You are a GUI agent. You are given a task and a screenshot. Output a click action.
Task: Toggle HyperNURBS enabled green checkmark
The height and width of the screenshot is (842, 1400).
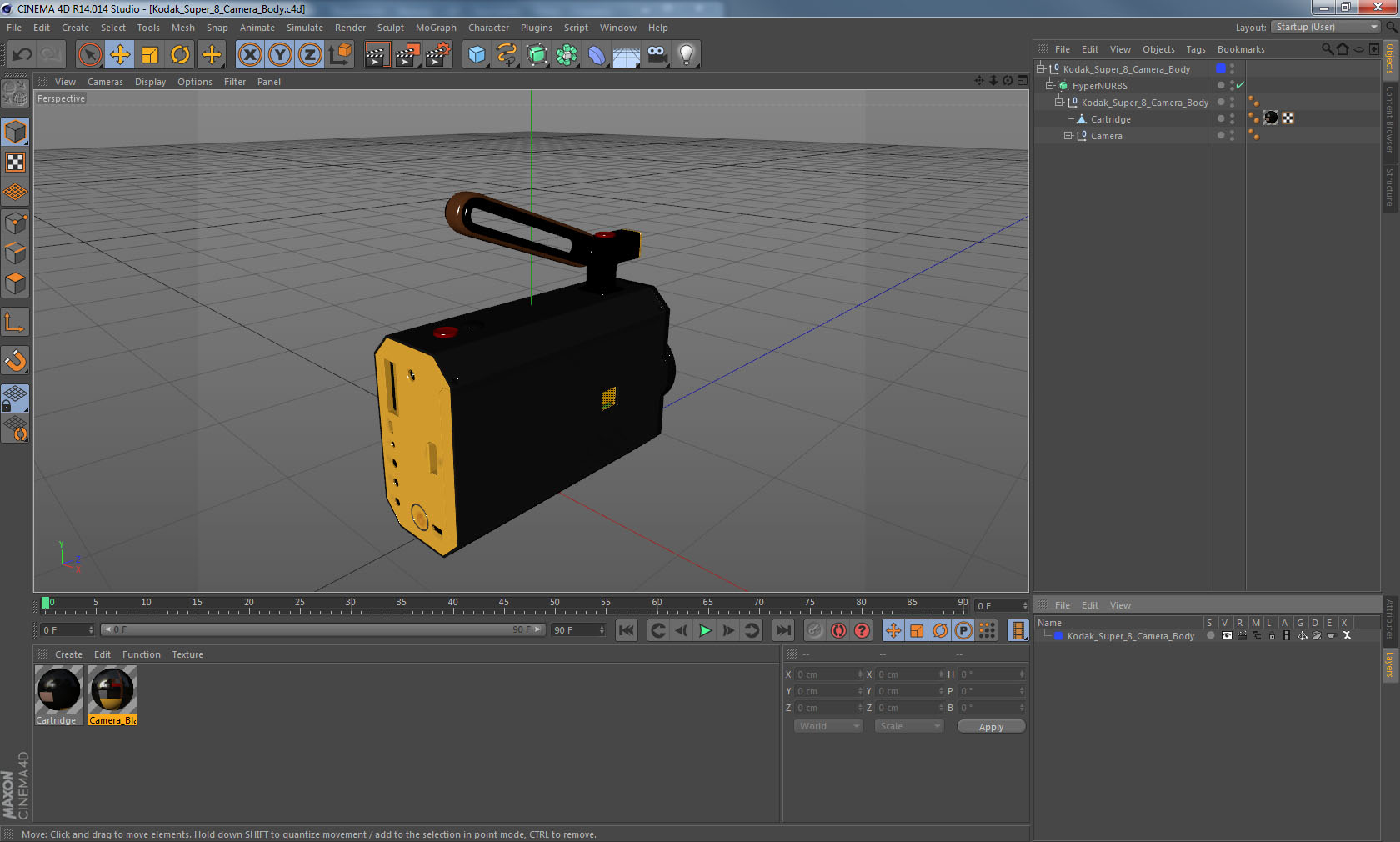click(1240, 85)
